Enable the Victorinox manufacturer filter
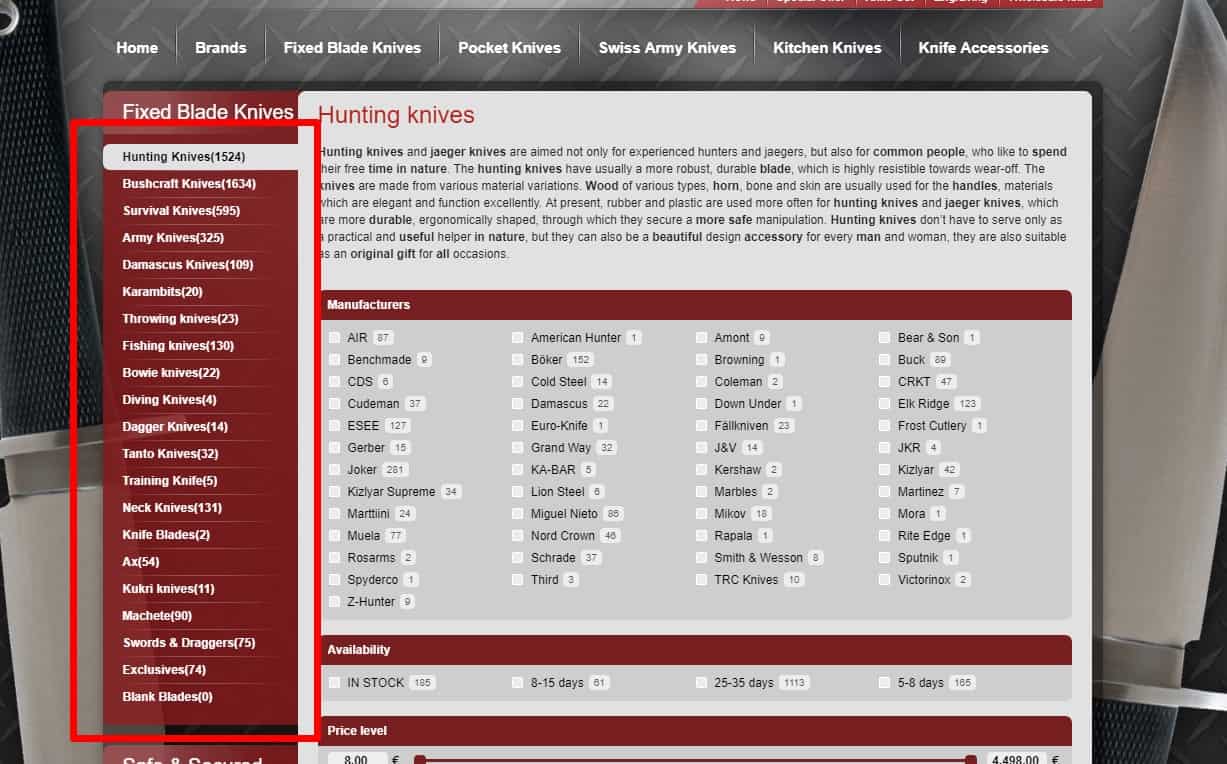The image size is (1227, 764). click(885, 579)
